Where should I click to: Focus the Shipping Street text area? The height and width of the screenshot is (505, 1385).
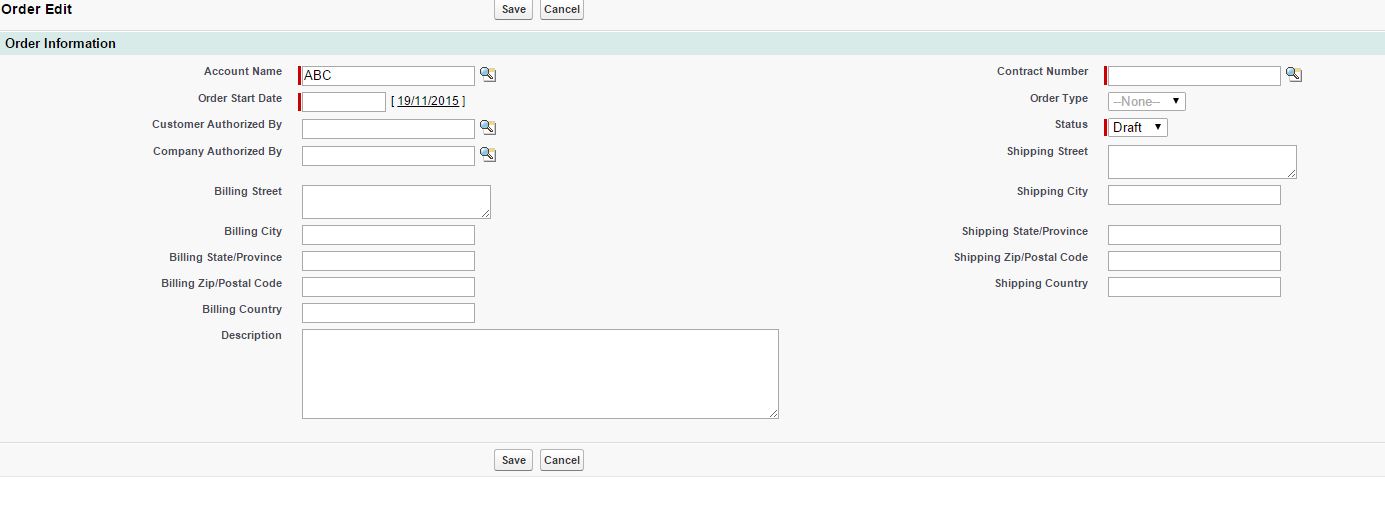click(1202, 162)
